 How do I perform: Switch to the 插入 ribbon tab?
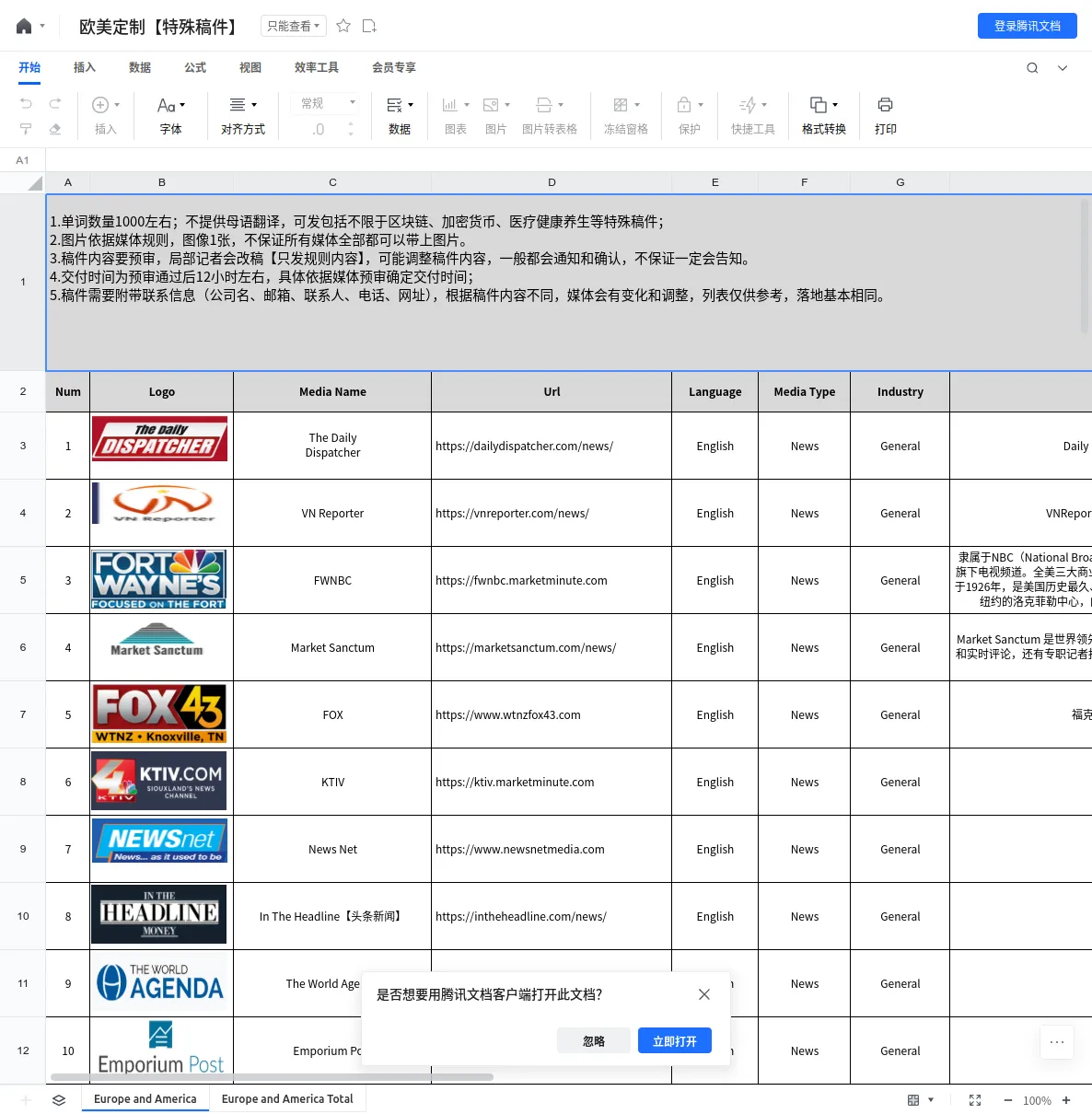point(85,67)
